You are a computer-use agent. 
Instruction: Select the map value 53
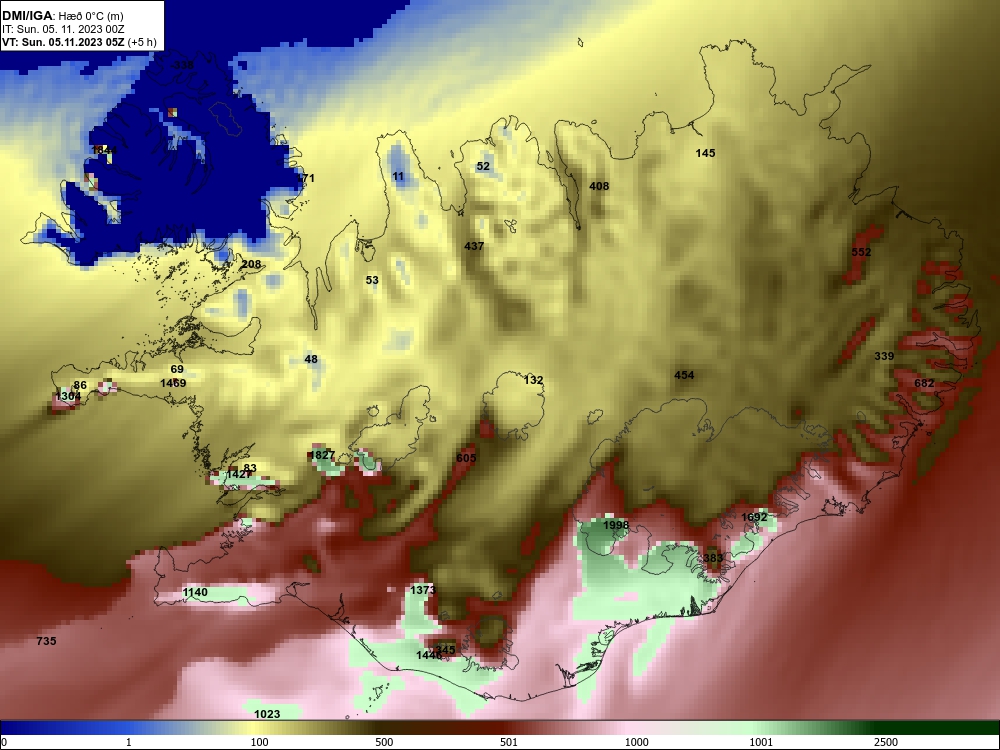pos(372,280)
